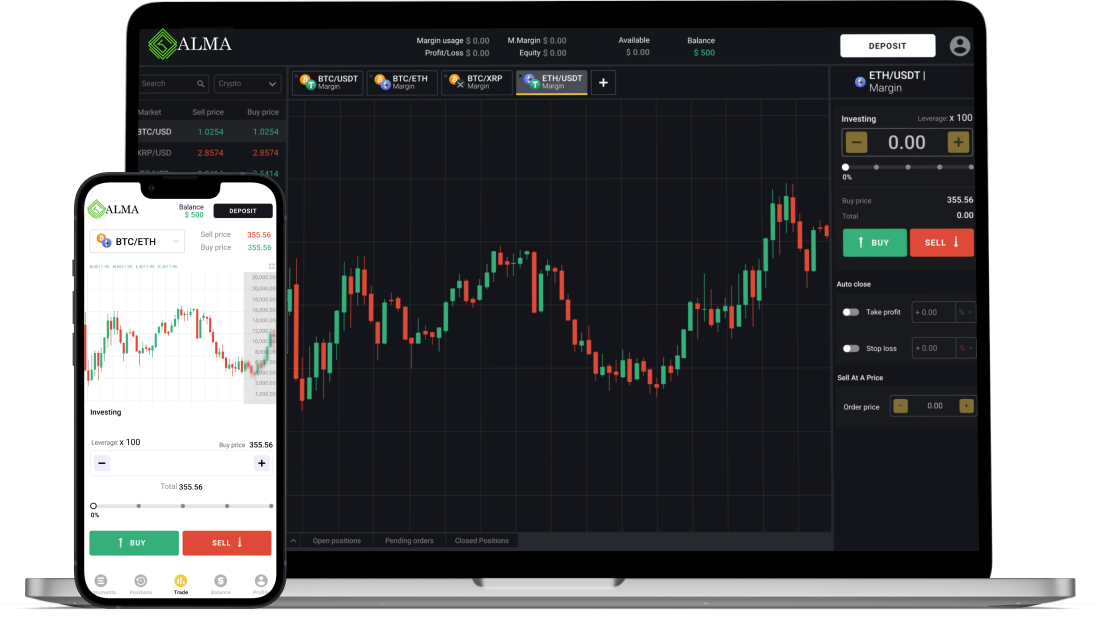Expand the bottom positions panel chevron
Screen dimensions: 1096x618
(x=293, y=541)
